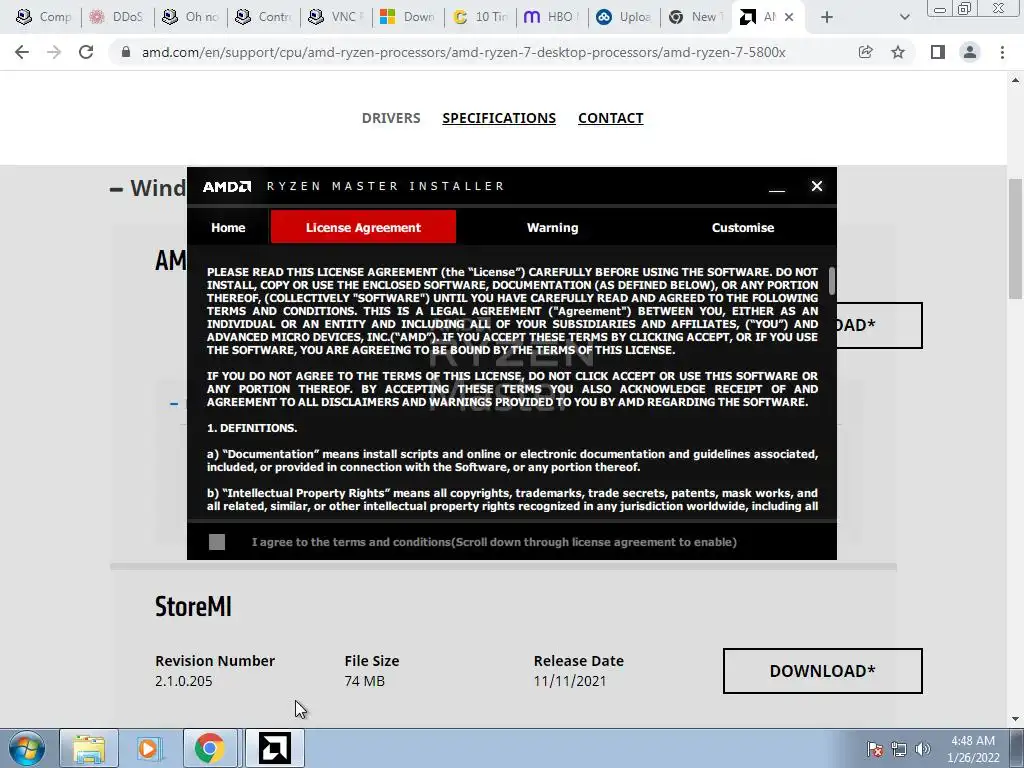Toggle the Chrome side panel icon
The height and width of the screenshot is (768, 1024).
pyautogui.click(x=937, y=52)
